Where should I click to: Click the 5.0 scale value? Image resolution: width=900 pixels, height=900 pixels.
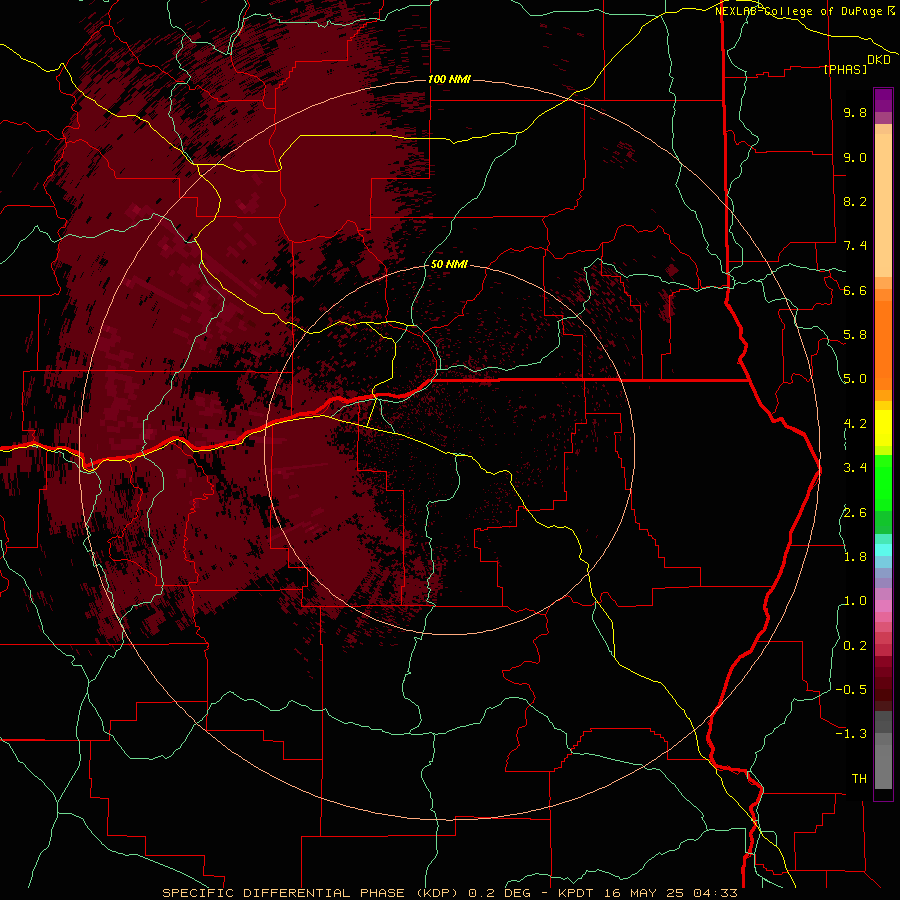(855, 379)
